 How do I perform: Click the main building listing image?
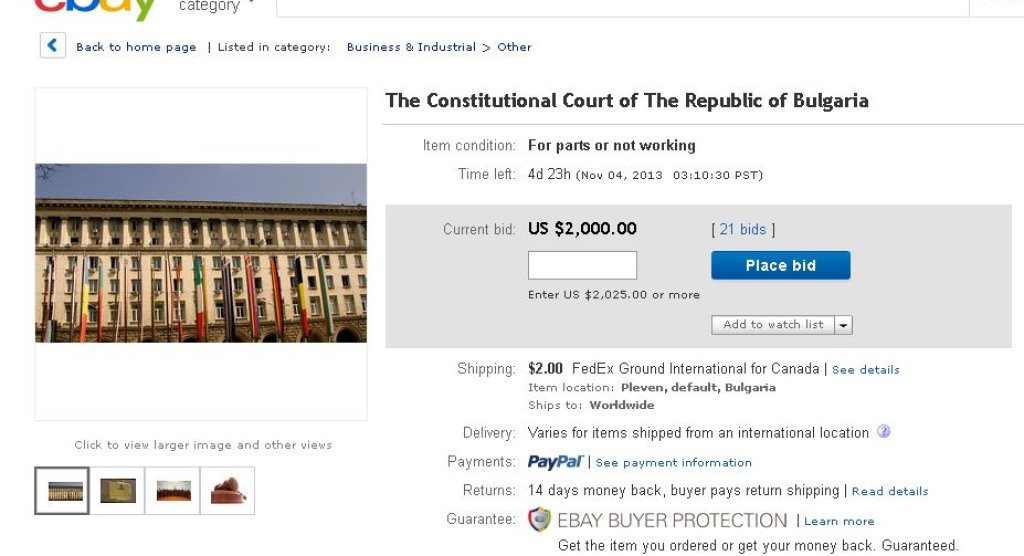(201, 253)
